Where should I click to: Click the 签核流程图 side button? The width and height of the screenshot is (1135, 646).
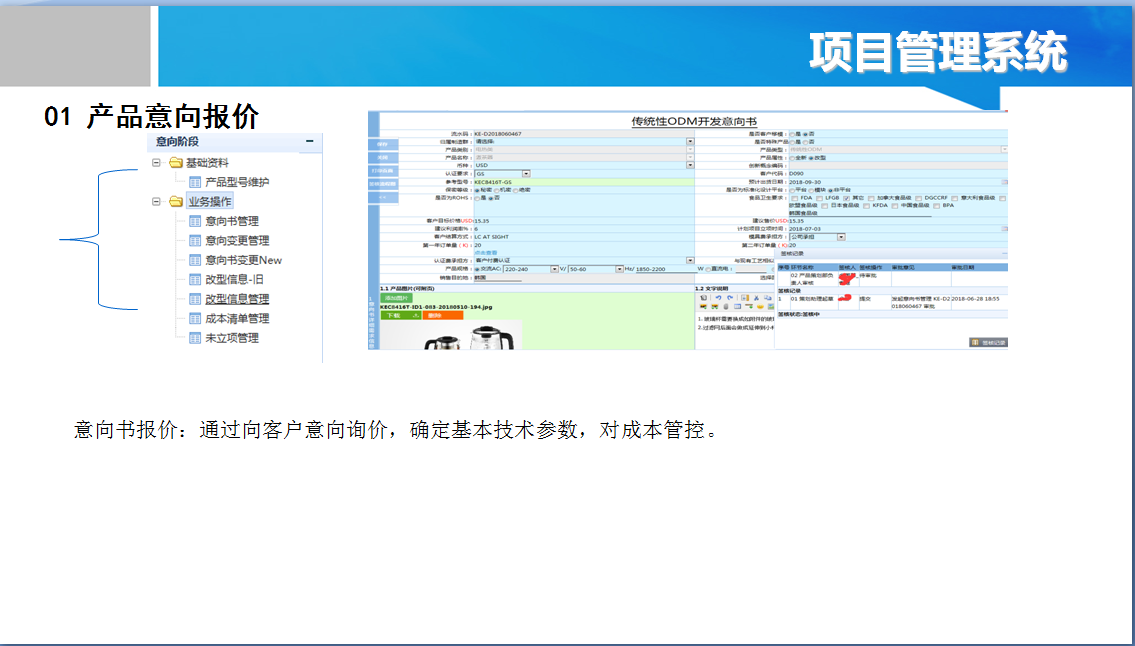[x=383, y=184]
